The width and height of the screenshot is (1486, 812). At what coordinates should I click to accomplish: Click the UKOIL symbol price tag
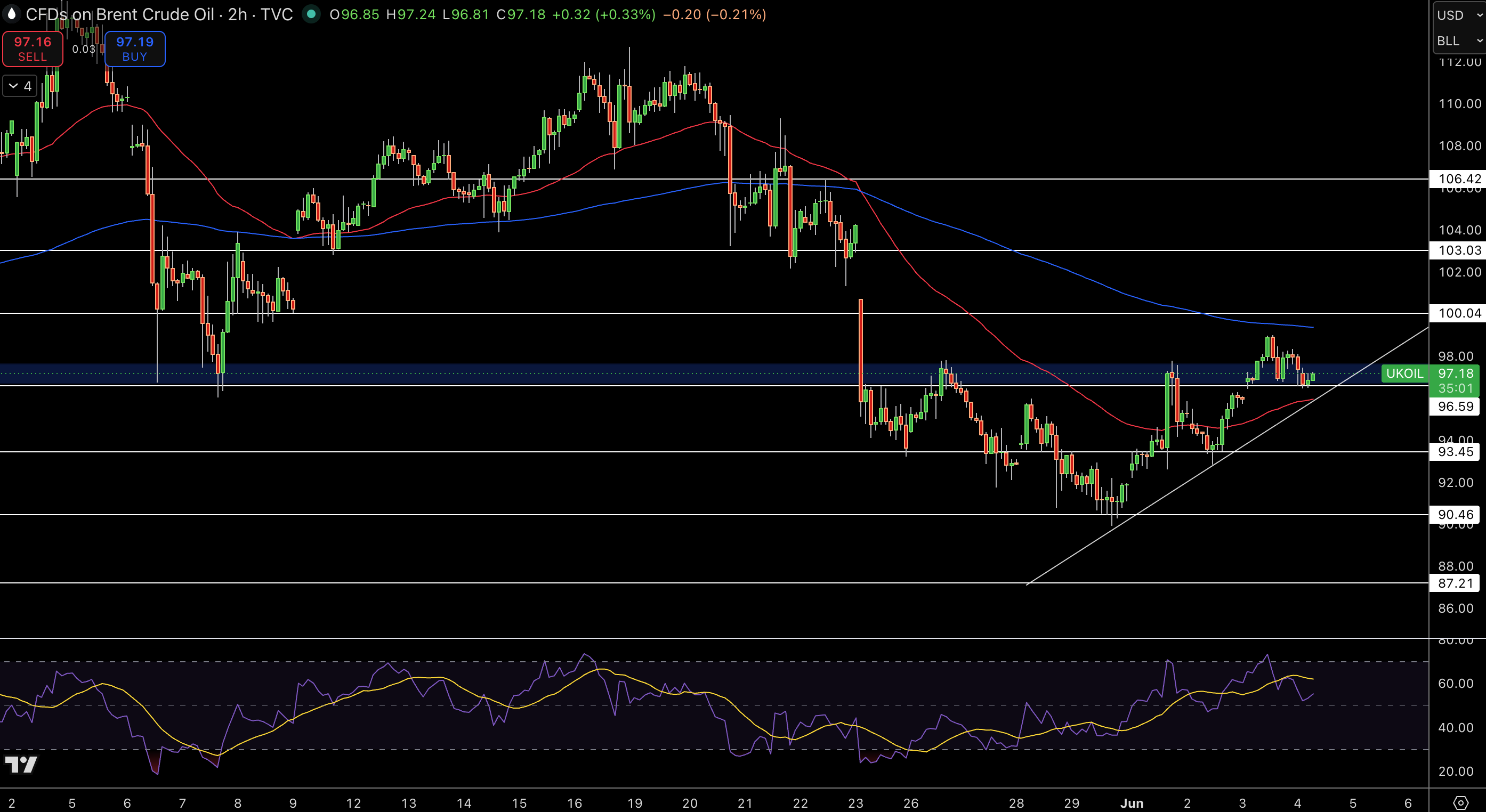click(1404, 373)
